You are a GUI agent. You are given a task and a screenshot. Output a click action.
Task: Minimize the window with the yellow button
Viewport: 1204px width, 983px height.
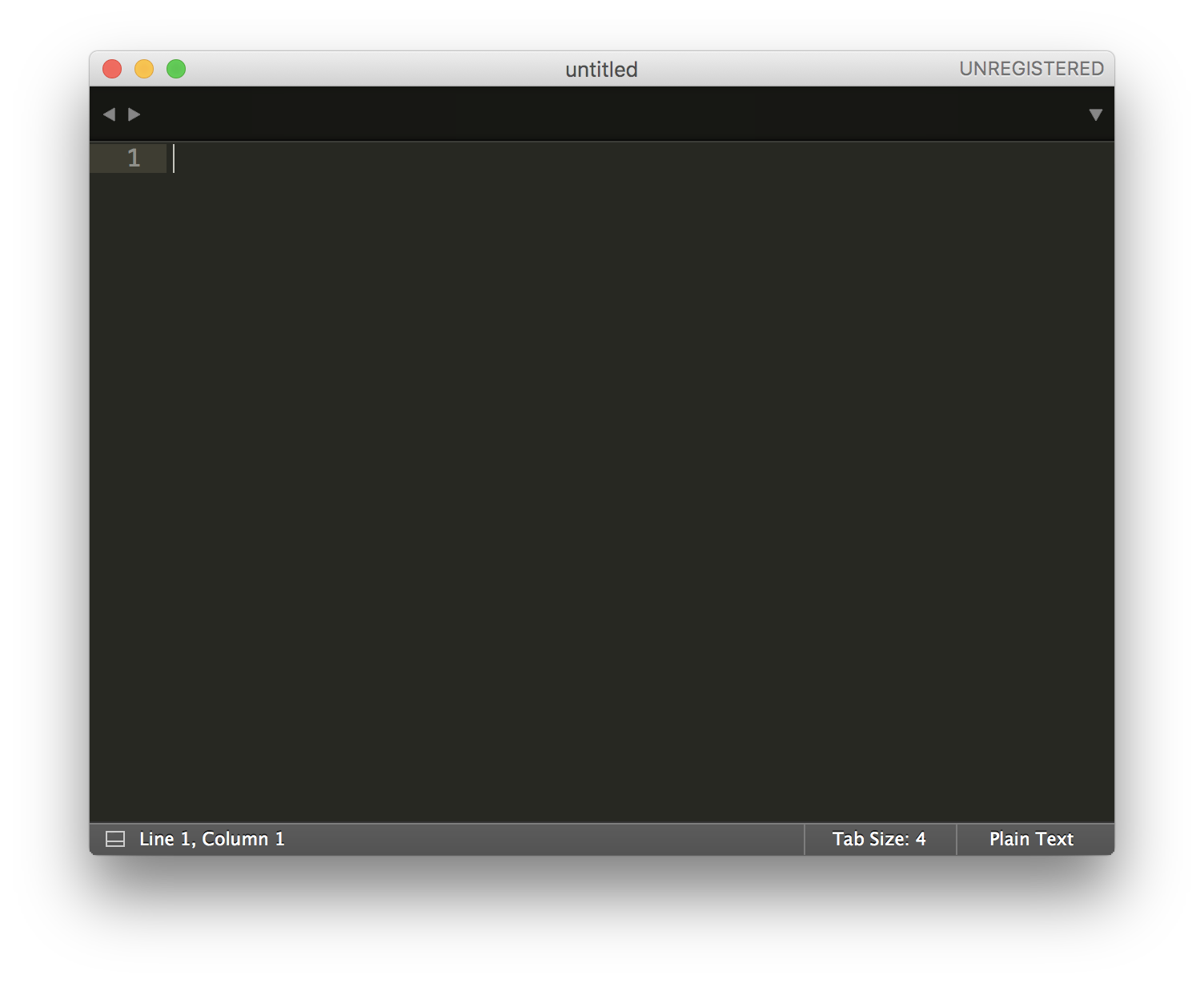click(144, 69)
